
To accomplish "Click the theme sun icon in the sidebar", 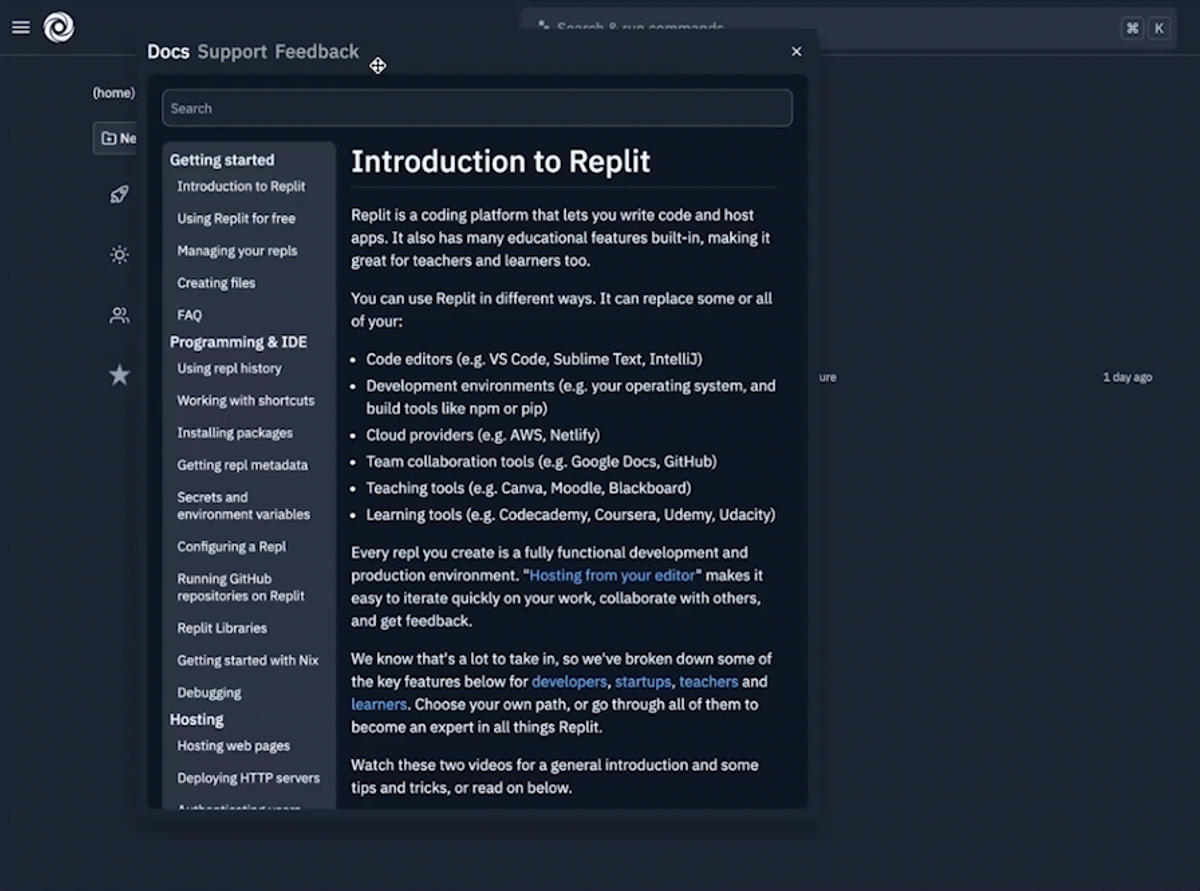I will [x=119, y=255].
